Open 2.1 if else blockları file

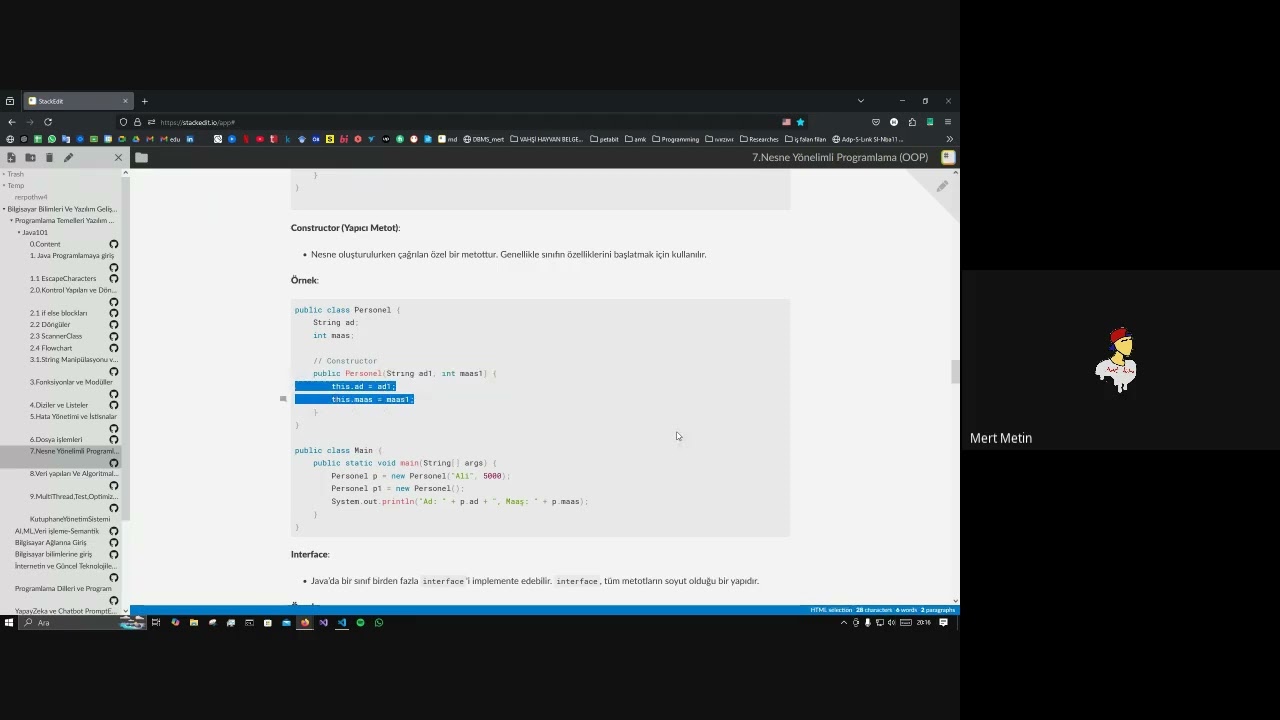tap(58, 313)
